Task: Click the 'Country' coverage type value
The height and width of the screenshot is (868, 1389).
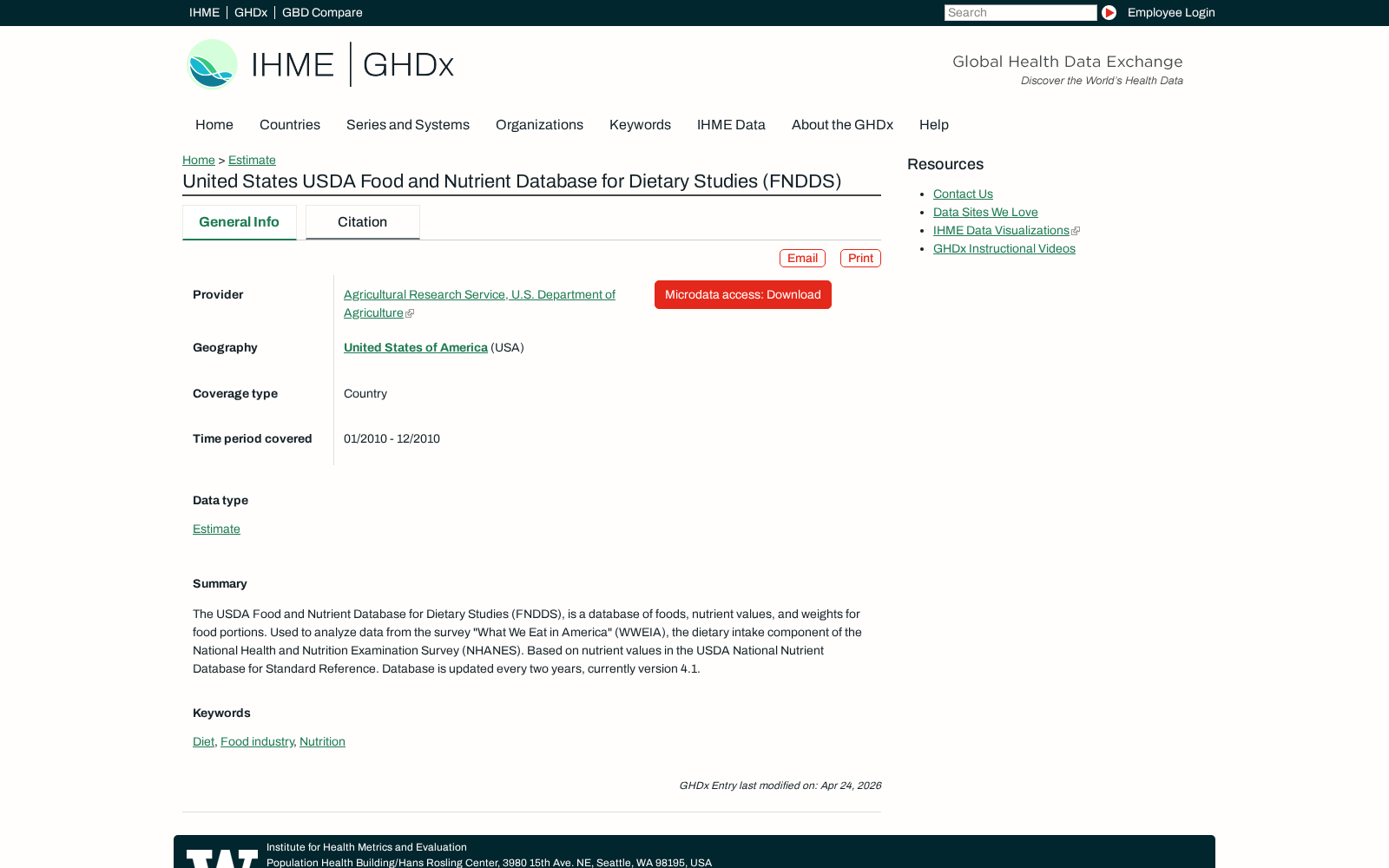Action: pyautogui.click(x=365, y=393)
